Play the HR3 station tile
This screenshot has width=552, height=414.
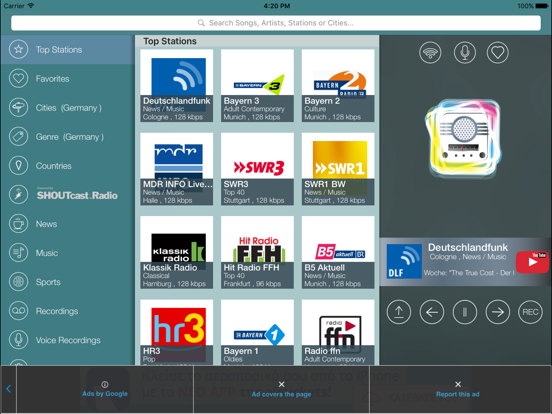pos(177,332)
